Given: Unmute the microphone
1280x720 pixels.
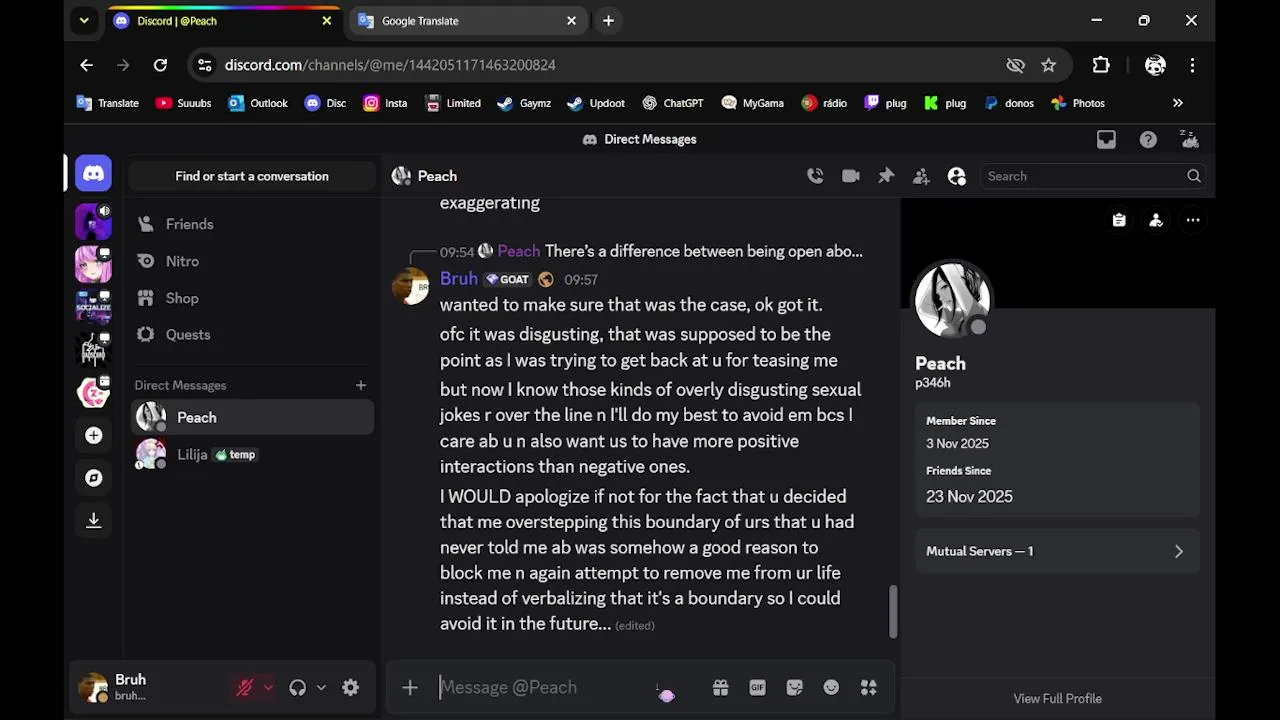Looking at the screenshot, I should coord(244,688).
